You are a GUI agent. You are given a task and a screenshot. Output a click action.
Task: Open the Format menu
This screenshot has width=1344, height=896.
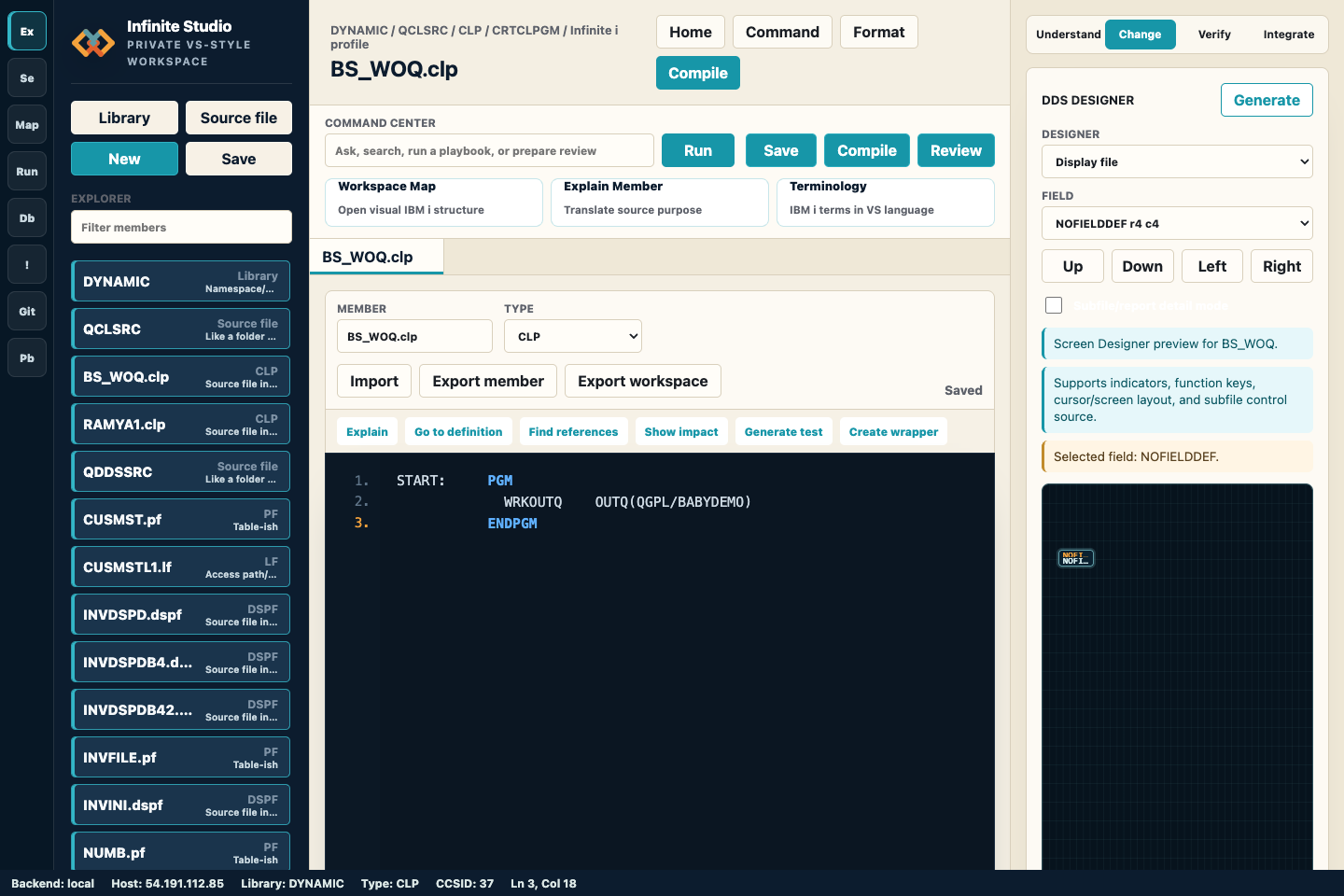(x=878, y=32)
